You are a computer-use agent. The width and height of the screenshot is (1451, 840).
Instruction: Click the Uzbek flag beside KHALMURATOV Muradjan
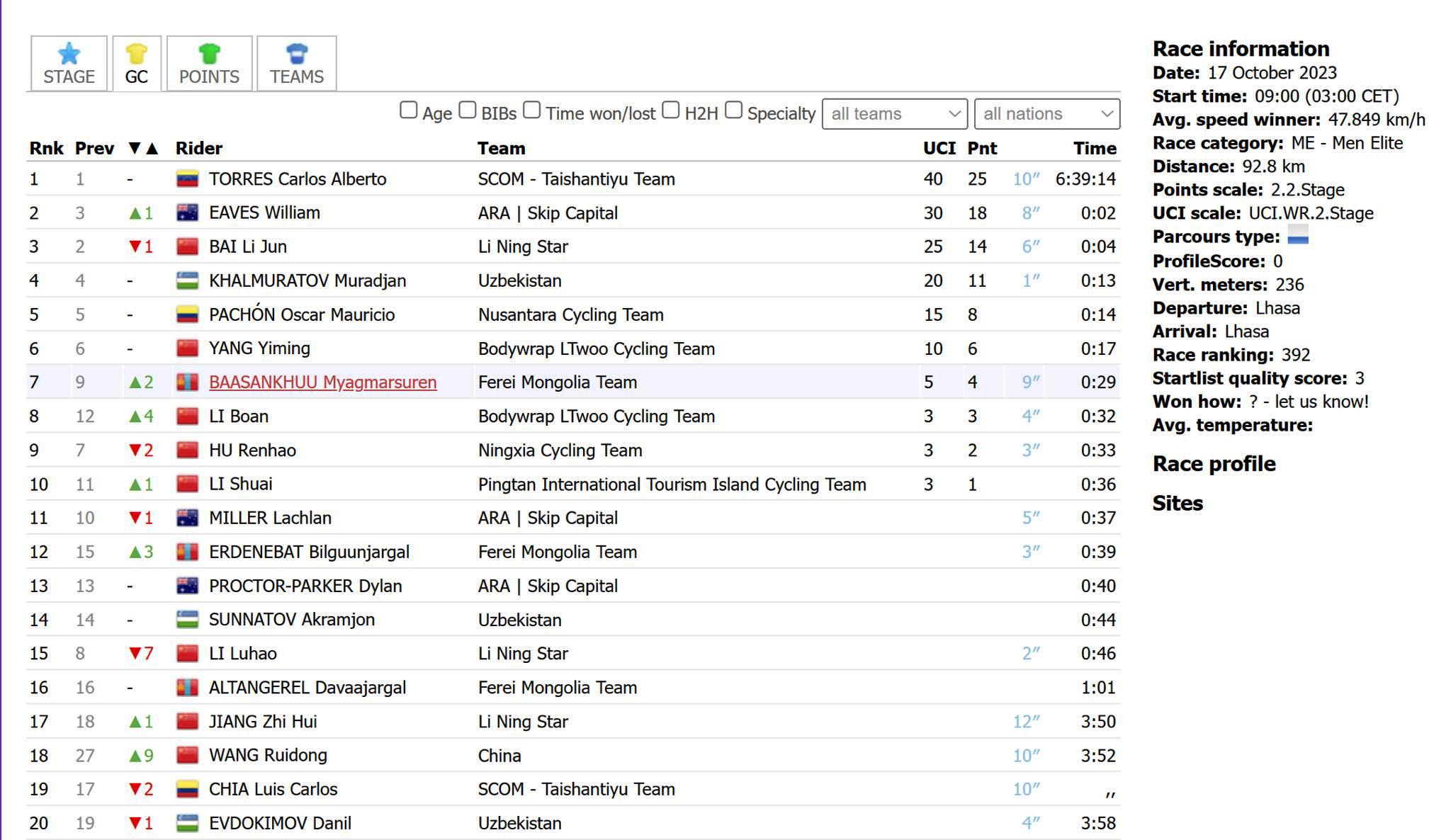(187, 280)
